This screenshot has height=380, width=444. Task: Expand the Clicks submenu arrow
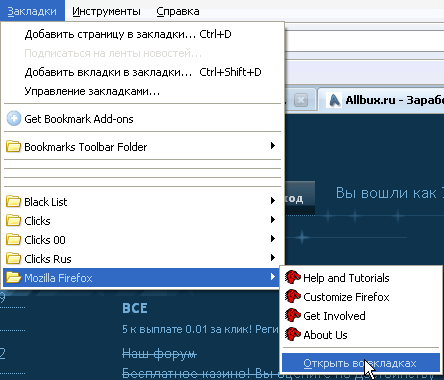click(273, 220)
